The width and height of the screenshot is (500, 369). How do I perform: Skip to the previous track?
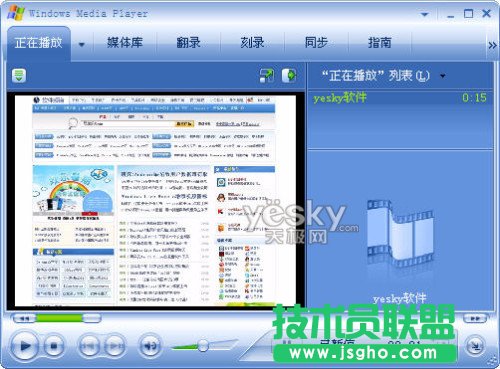(x=89, y=346)
